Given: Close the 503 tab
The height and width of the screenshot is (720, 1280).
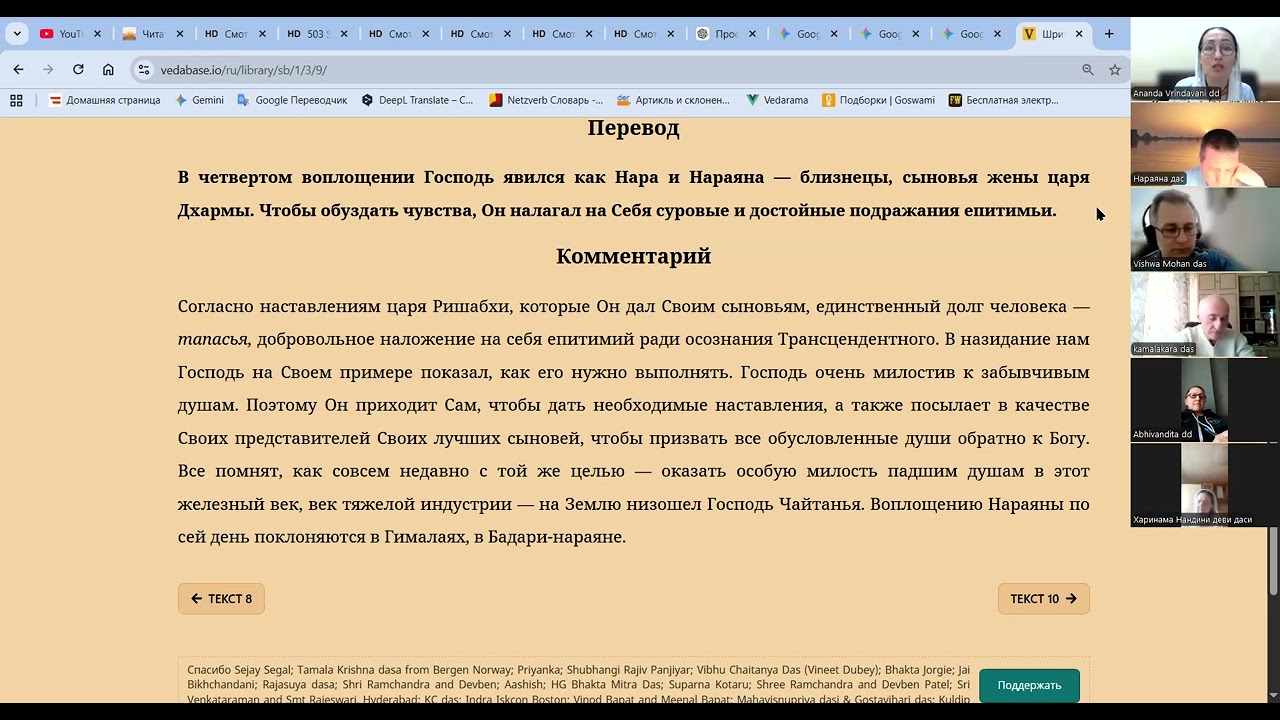Looking at the screenshot, I should (x=343, y=34).
